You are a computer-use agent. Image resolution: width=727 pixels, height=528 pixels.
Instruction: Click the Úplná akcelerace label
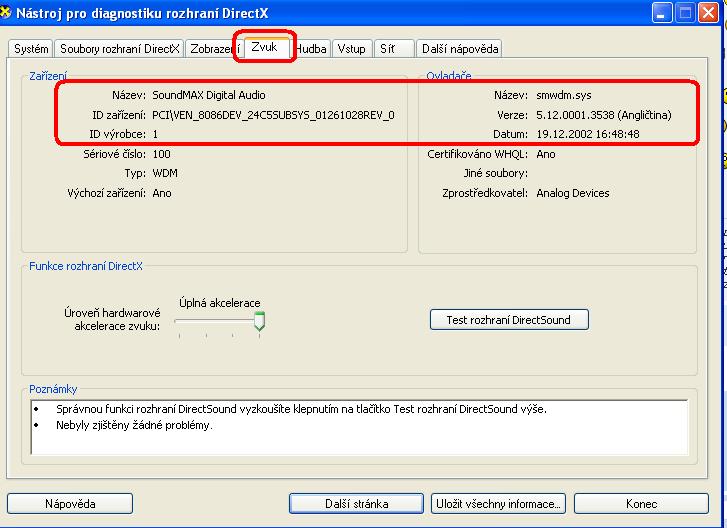pyautogui.click(x=219, y=303)
